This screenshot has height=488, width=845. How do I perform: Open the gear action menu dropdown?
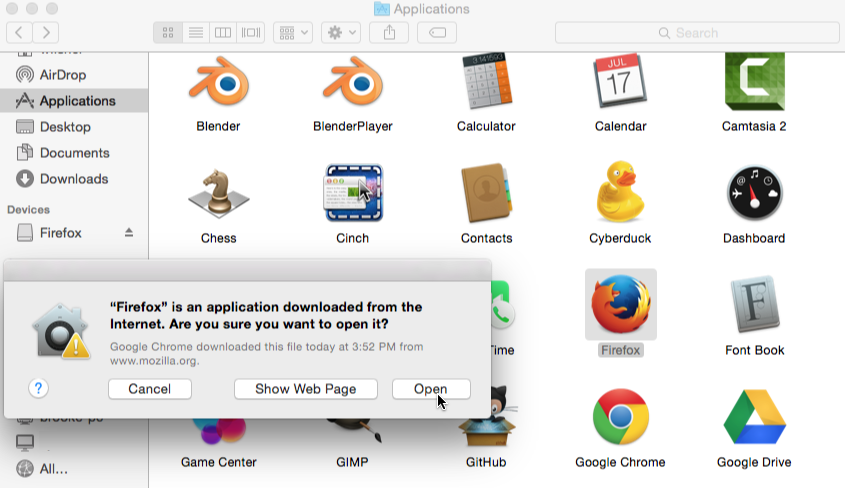tap(340, 33)
